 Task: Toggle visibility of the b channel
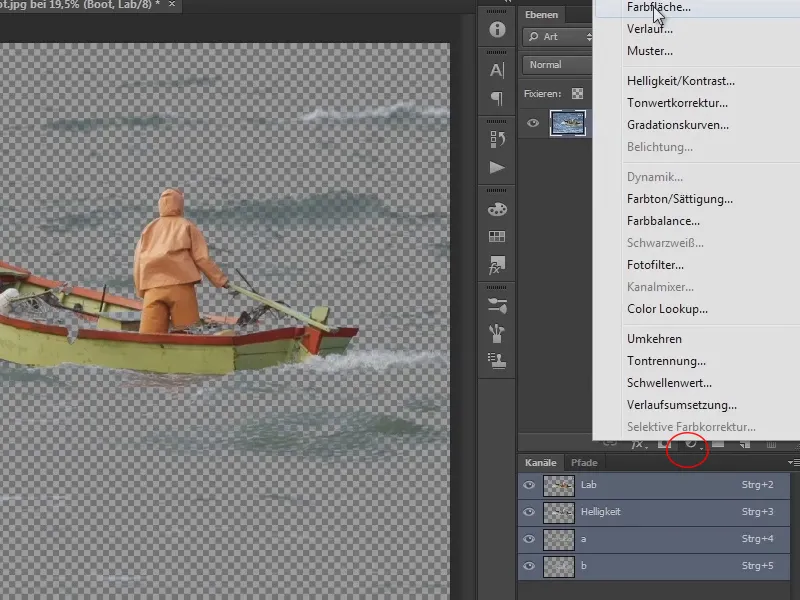529,566
